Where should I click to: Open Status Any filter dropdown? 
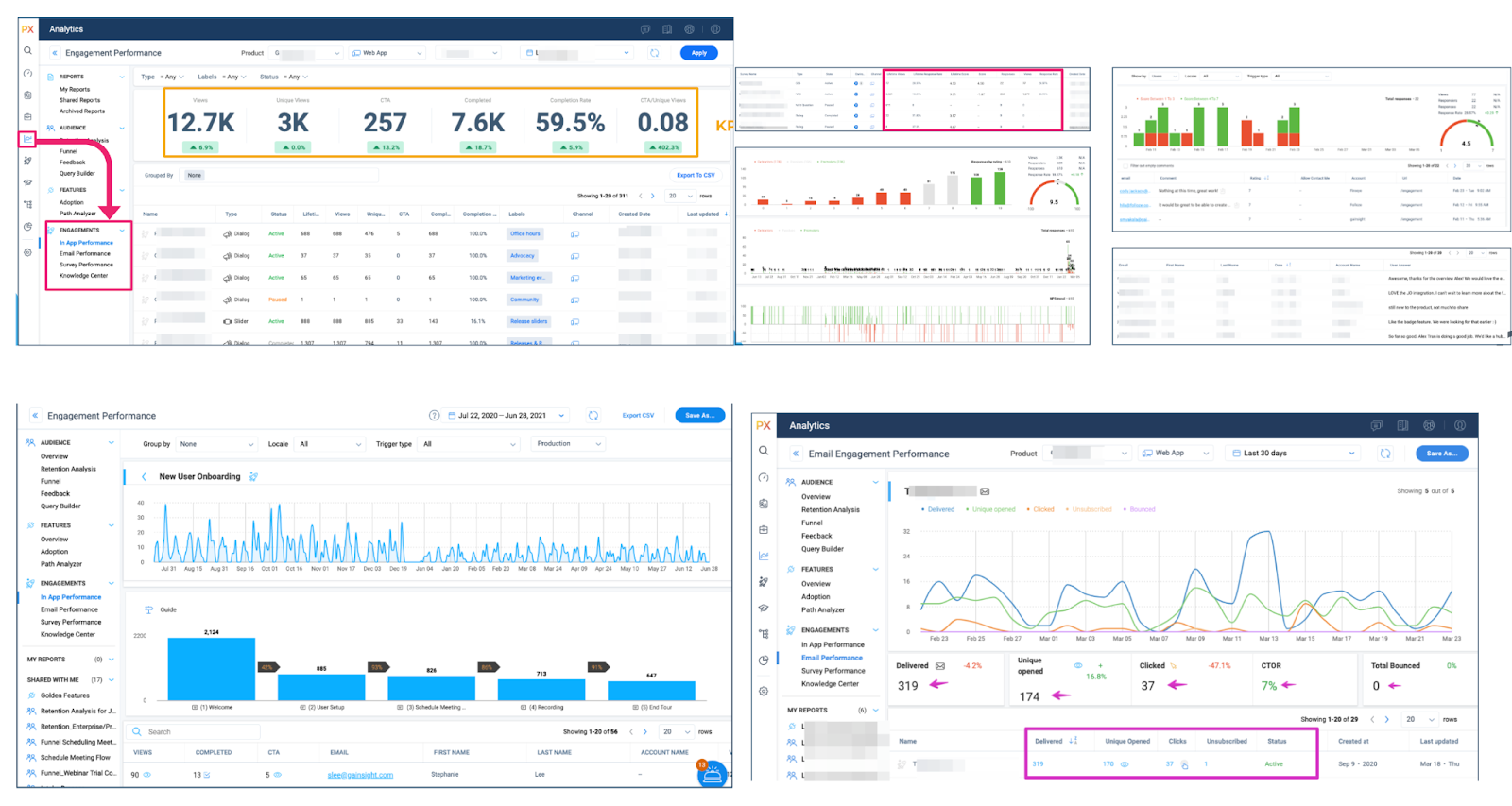point(284,77)
